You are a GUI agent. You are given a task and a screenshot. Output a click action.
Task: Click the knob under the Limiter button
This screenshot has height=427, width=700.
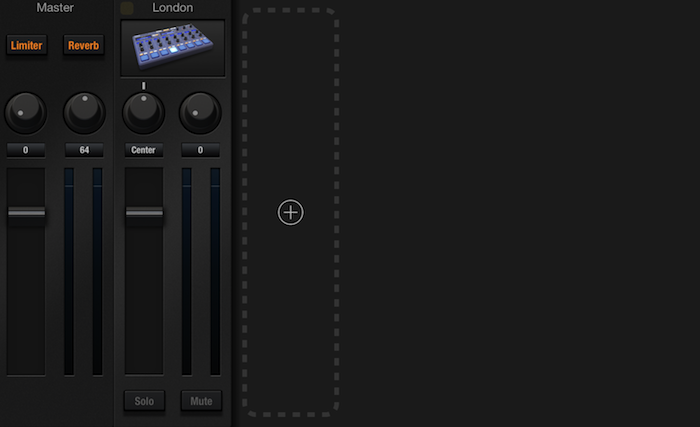pyautogui.click(x=25, y=113)
